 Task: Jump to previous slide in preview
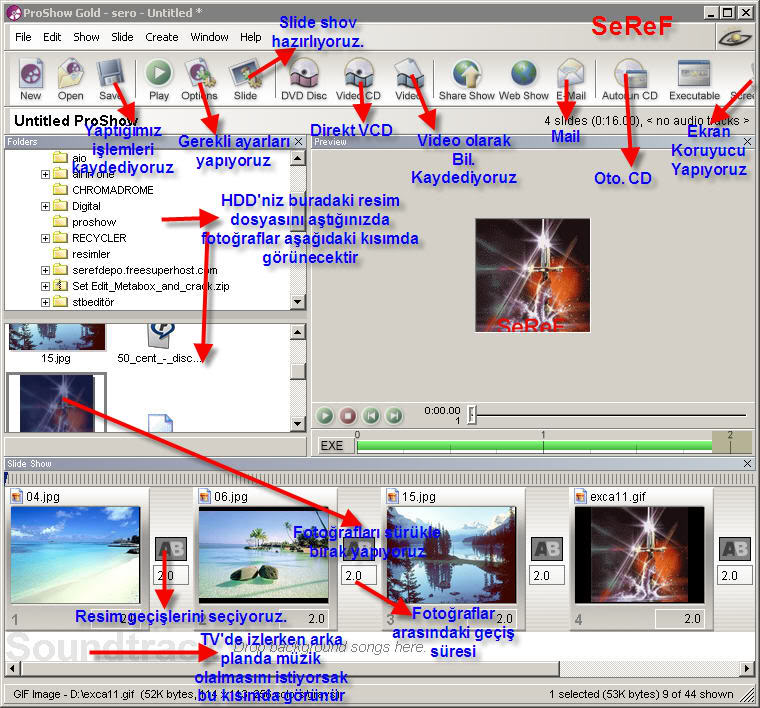click(371, 415)
